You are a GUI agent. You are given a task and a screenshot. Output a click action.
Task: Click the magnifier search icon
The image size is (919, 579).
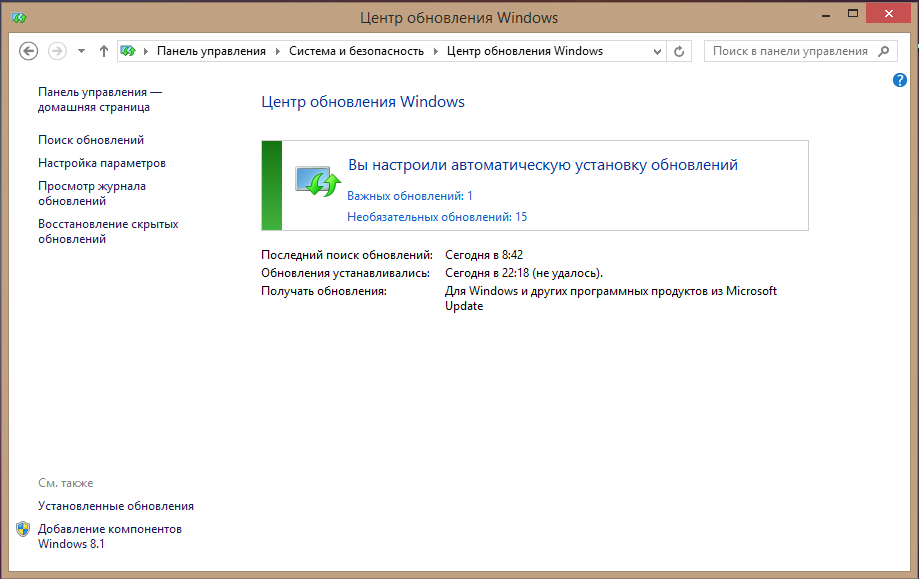[x=883, y=51]
